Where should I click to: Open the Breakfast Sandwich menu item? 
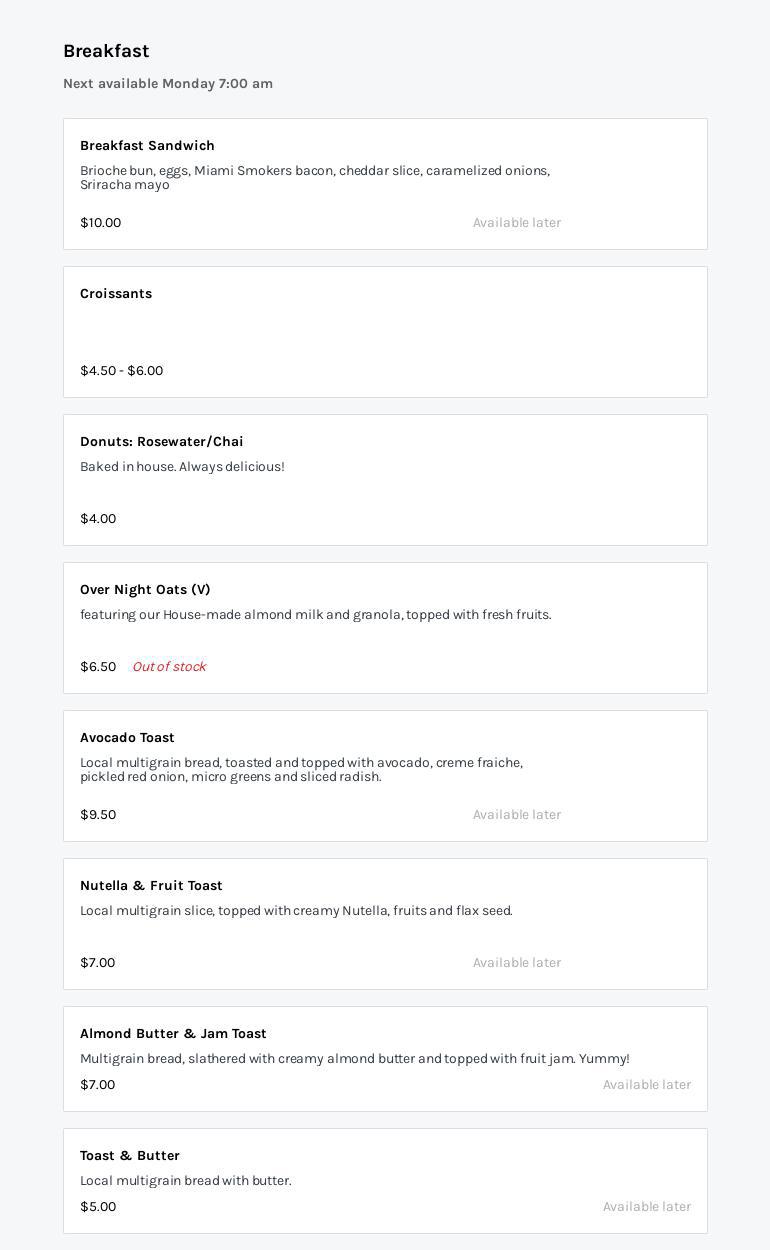[147, 146]
